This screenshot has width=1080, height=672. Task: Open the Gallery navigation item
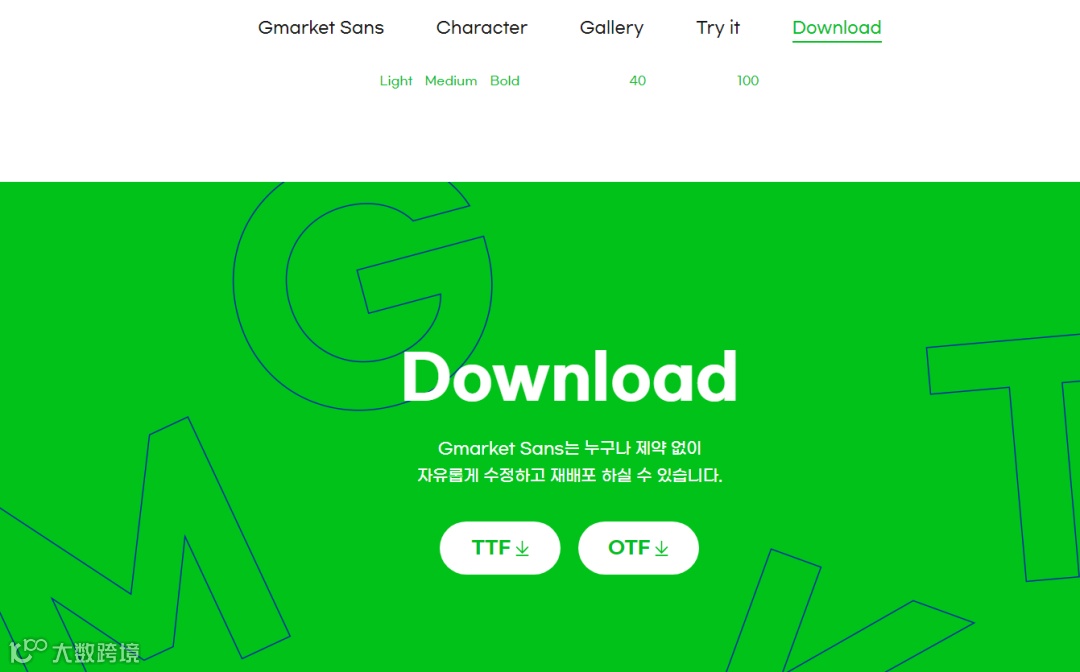click(612, 28)
